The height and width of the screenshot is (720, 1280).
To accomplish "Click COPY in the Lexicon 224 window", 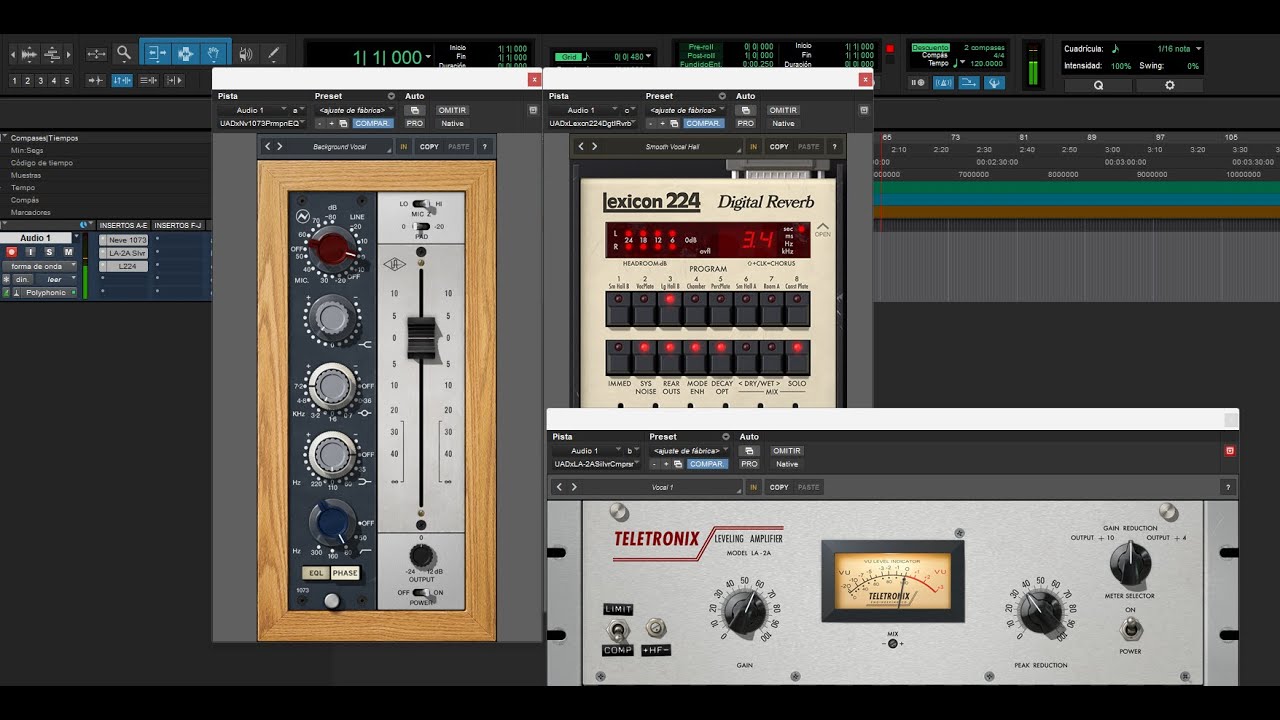I will pos(779,146).
